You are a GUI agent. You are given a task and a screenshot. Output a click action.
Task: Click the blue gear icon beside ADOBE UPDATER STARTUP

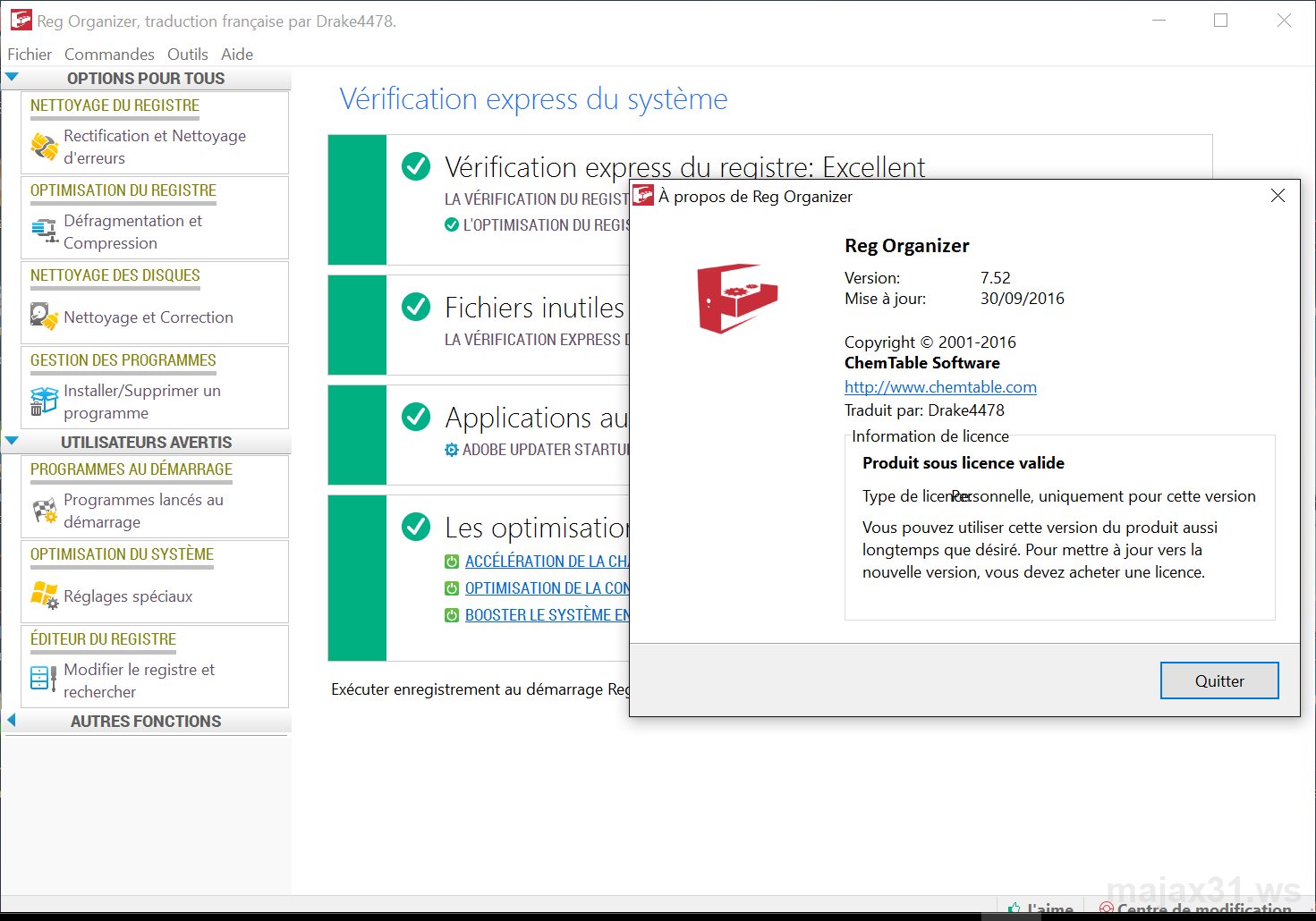(x=452, y=450)
